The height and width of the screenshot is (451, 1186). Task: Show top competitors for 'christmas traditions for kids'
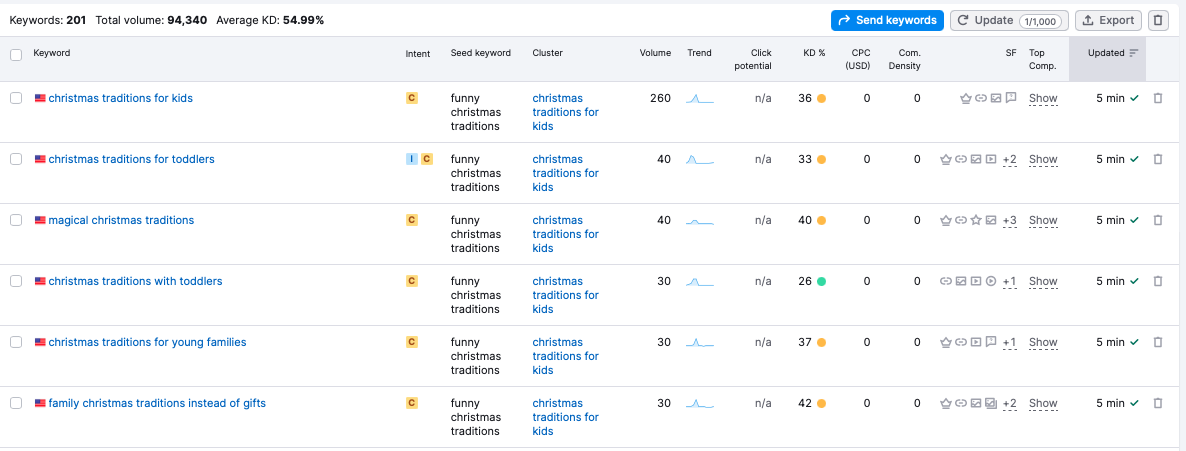pyautogui.click(x=1043, y=99)
